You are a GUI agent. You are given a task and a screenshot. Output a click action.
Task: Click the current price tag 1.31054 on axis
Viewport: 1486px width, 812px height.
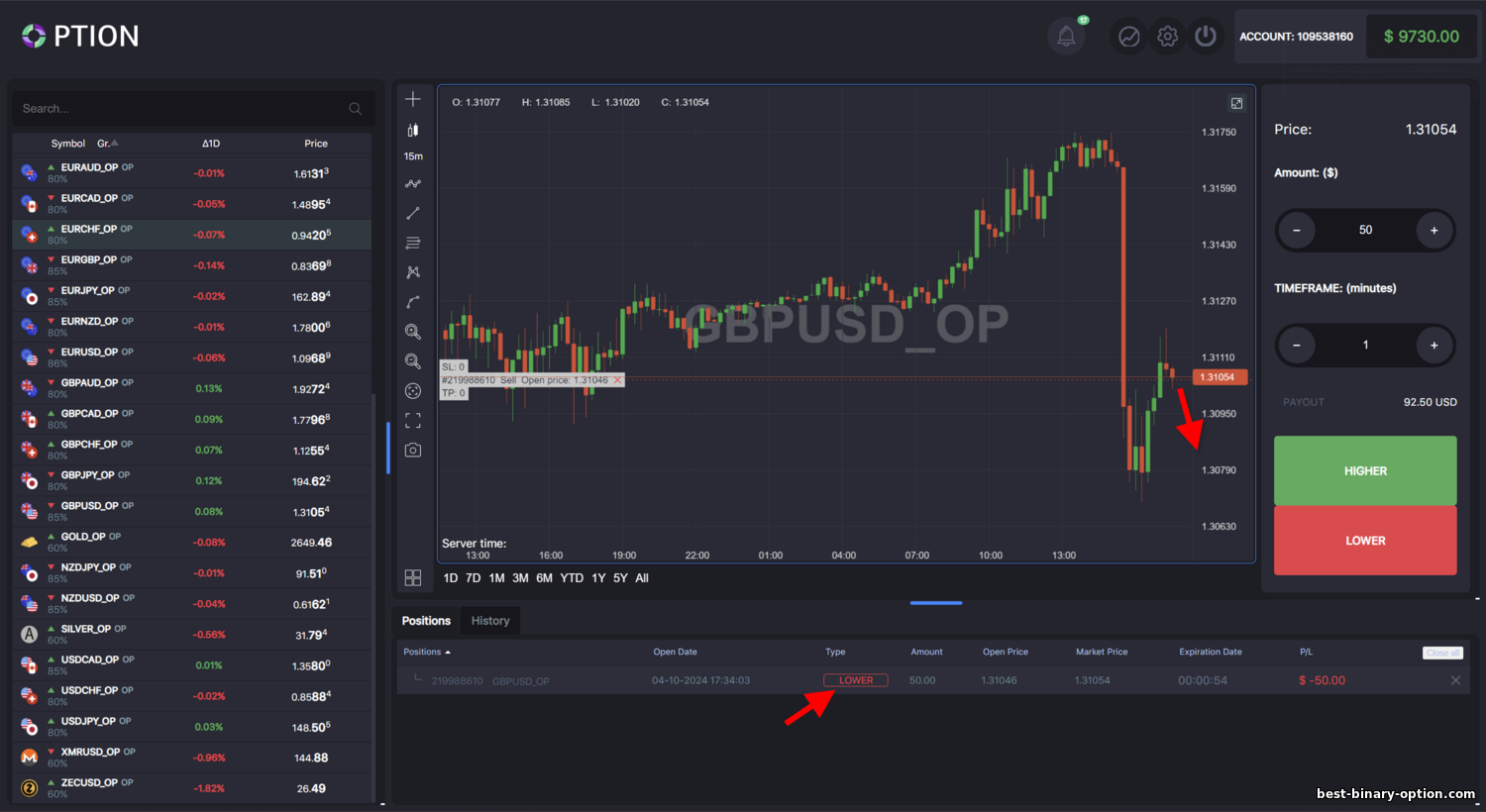click(1219, 377)
